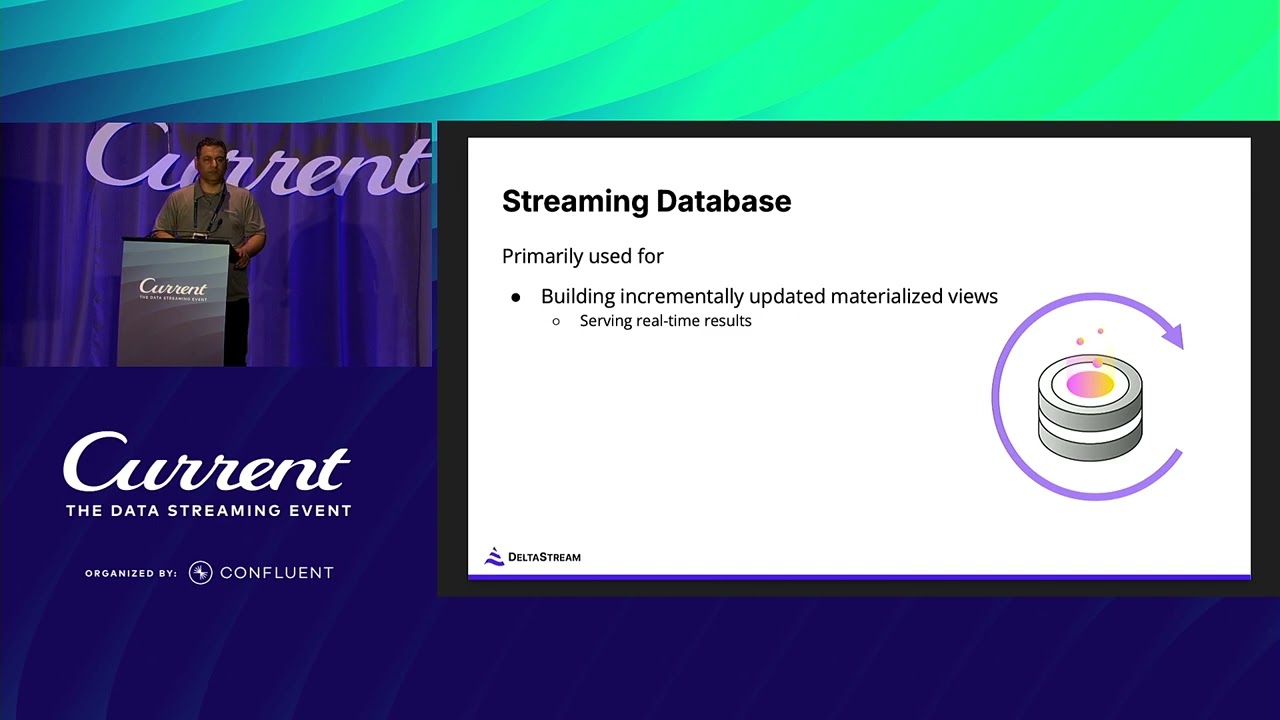Click the speaker video thumbnail
Viewport: 1280px width, 720px height.
216,244
